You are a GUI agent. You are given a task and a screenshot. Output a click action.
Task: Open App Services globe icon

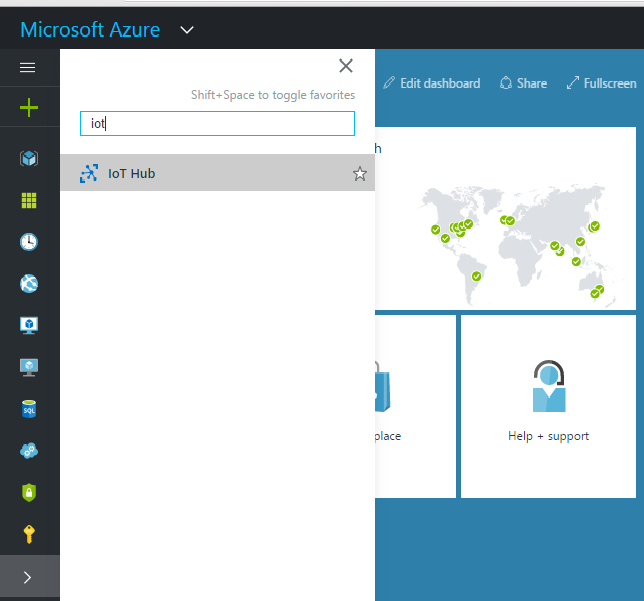coord(29,283)
